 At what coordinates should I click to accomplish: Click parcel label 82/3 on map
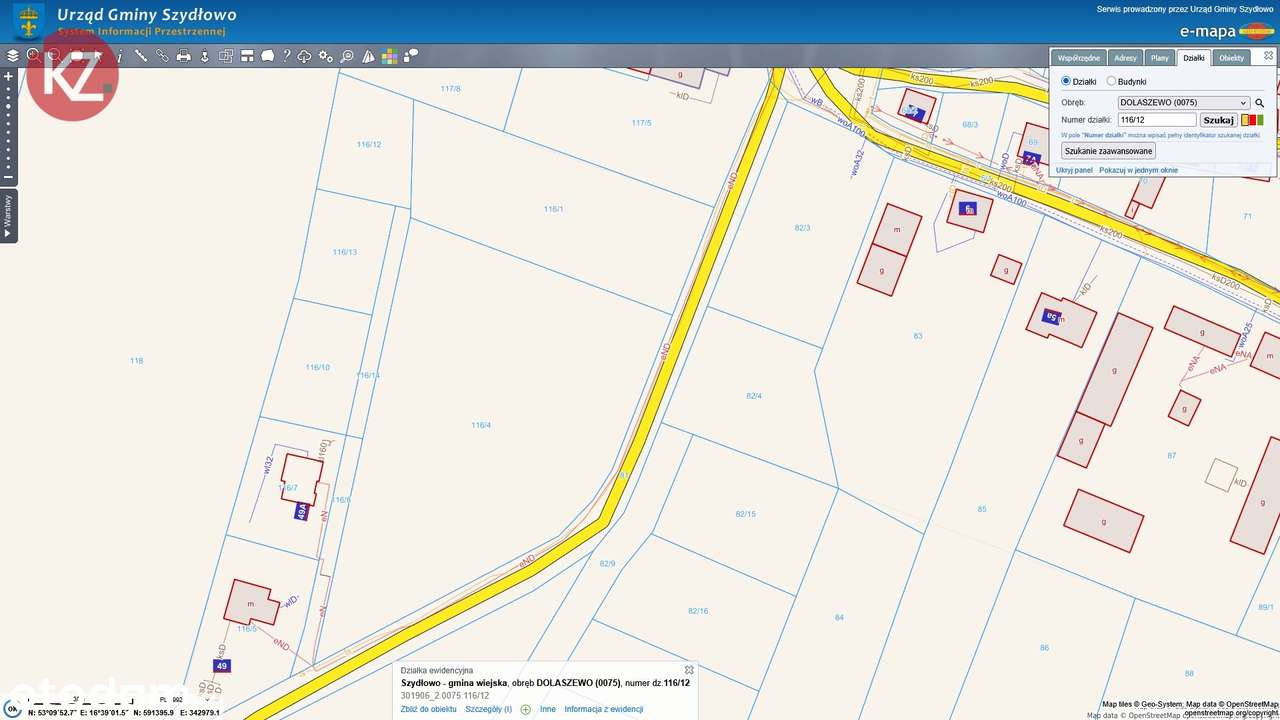tap(802, 228)
